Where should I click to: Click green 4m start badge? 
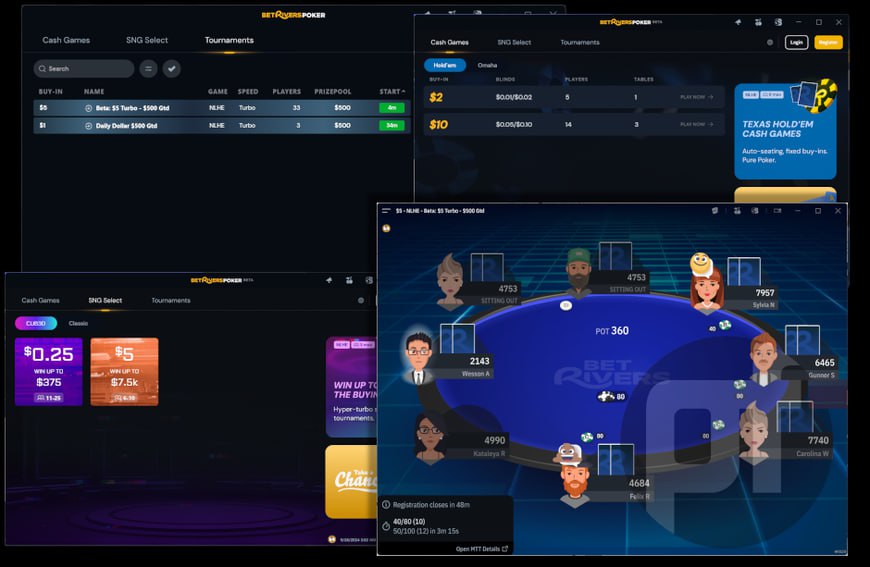pyautogui.click(x=392, y=108)
